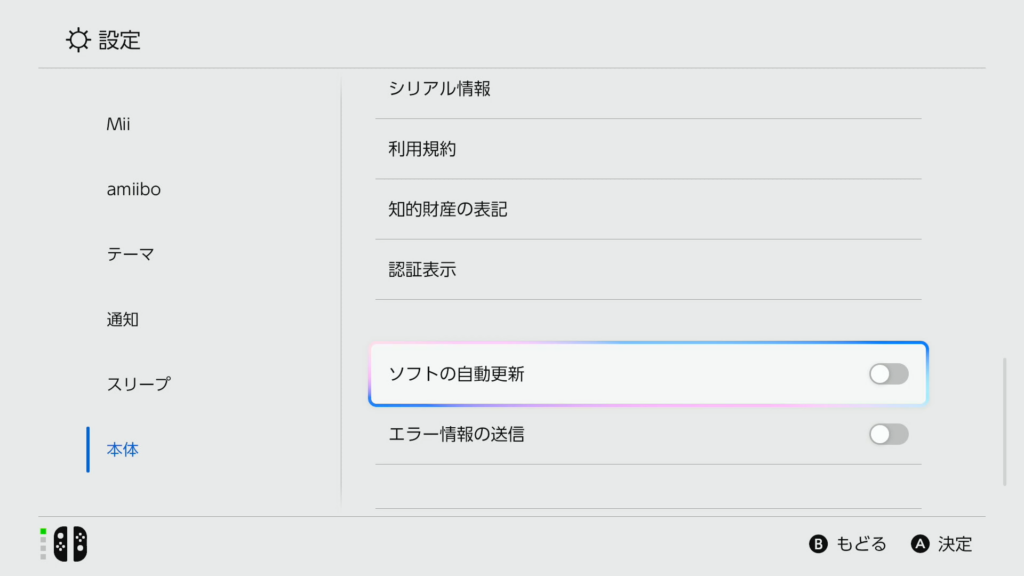This screenshot has height=576, width=1024.
Task: Select テーマ in the sidebar
Action: pyautogui.click(x=130, y=254)
